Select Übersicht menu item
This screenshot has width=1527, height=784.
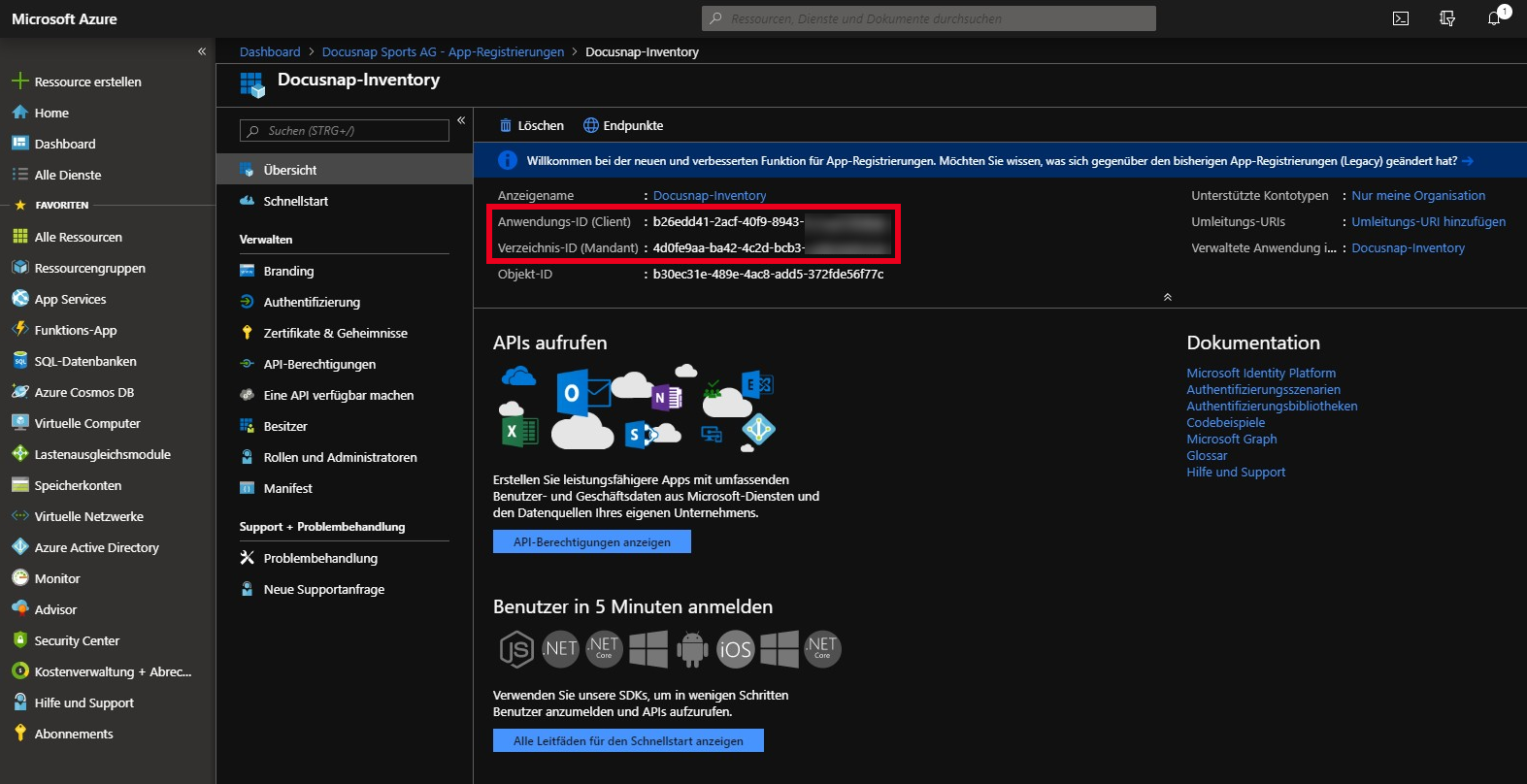345,170
